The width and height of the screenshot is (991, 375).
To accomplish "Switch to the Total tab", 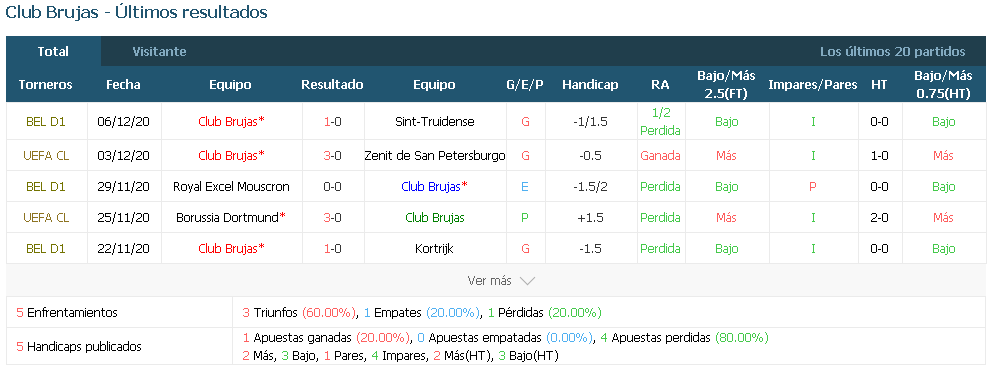I will [53, 51].
